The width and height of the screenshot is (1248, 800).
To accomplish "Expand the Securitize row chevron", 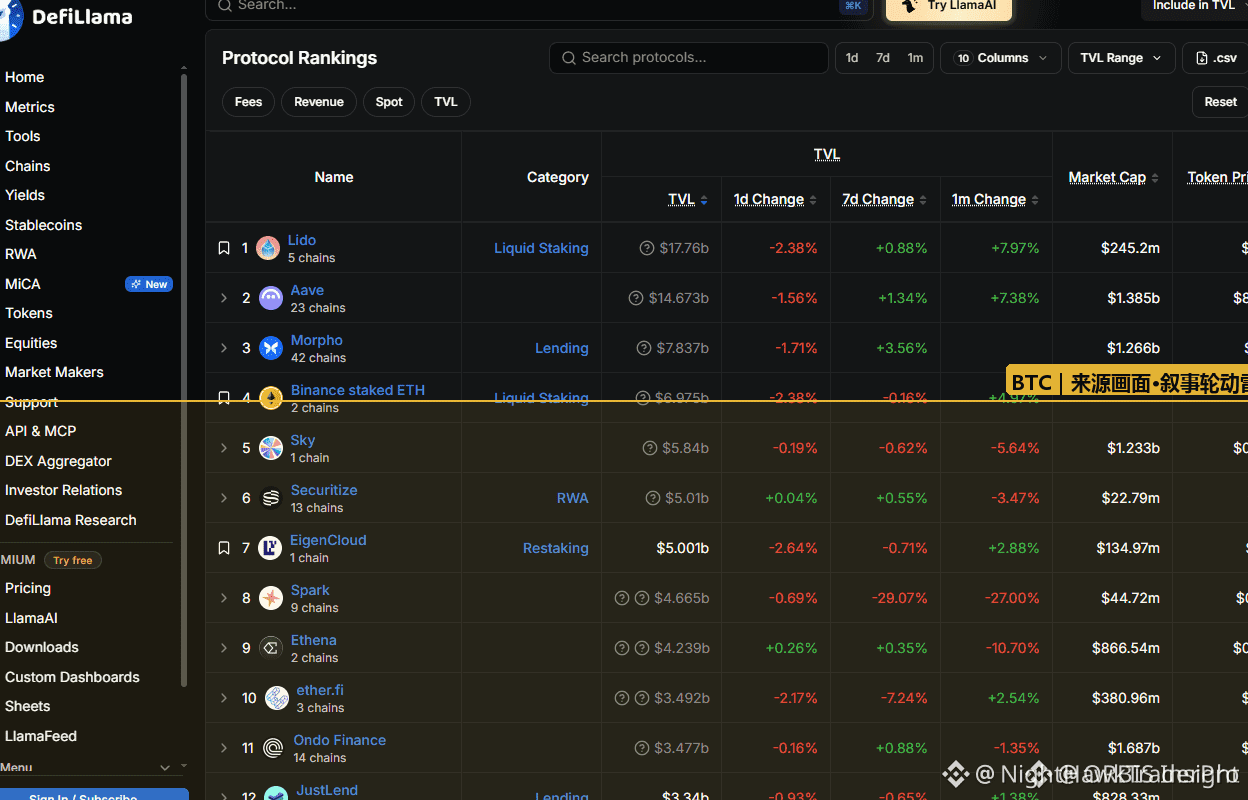I will pyautogui.click(x=224, y=498).
